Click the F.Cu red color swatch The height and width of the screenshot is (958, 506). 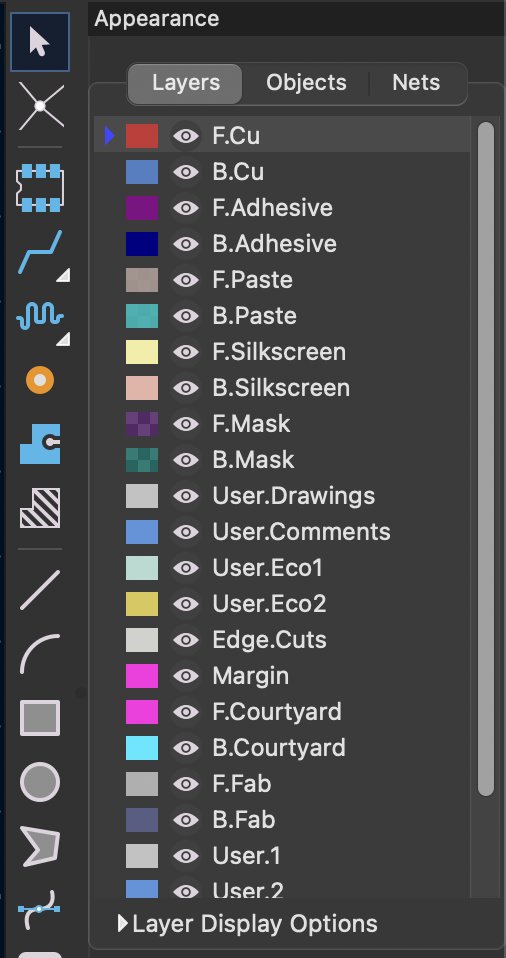142,136
